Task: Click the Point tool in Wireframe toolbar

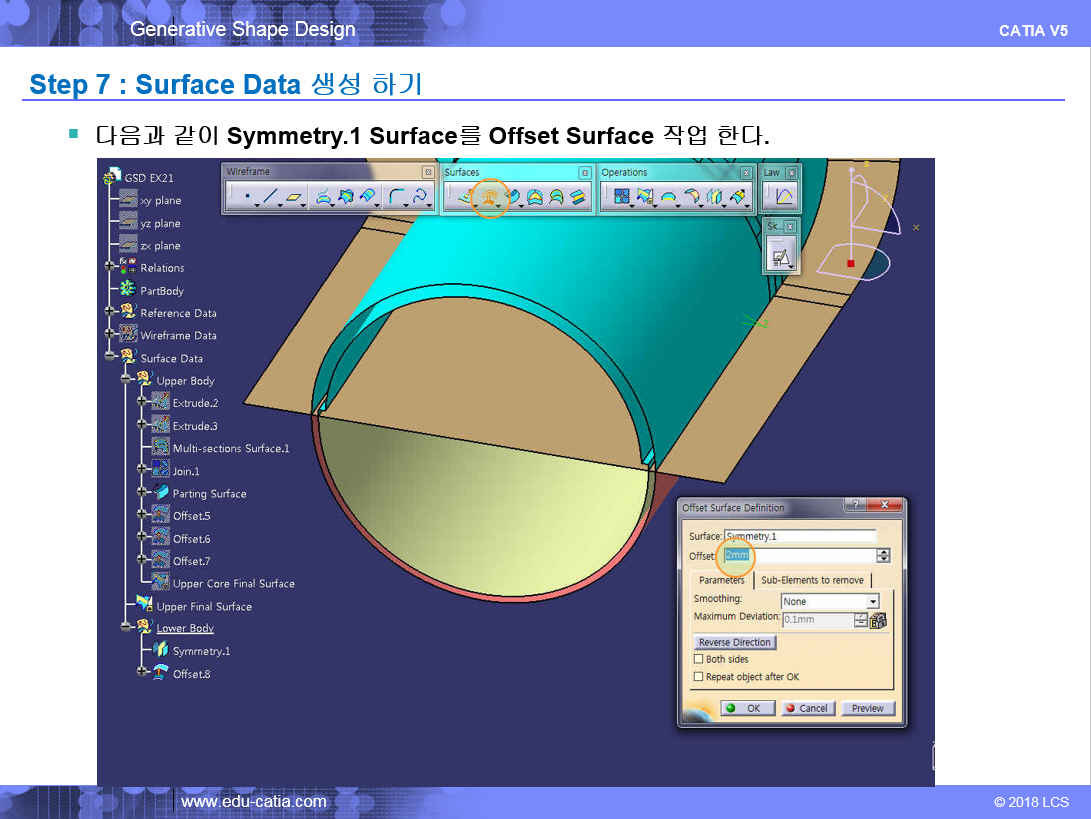Action: (246, 198)
